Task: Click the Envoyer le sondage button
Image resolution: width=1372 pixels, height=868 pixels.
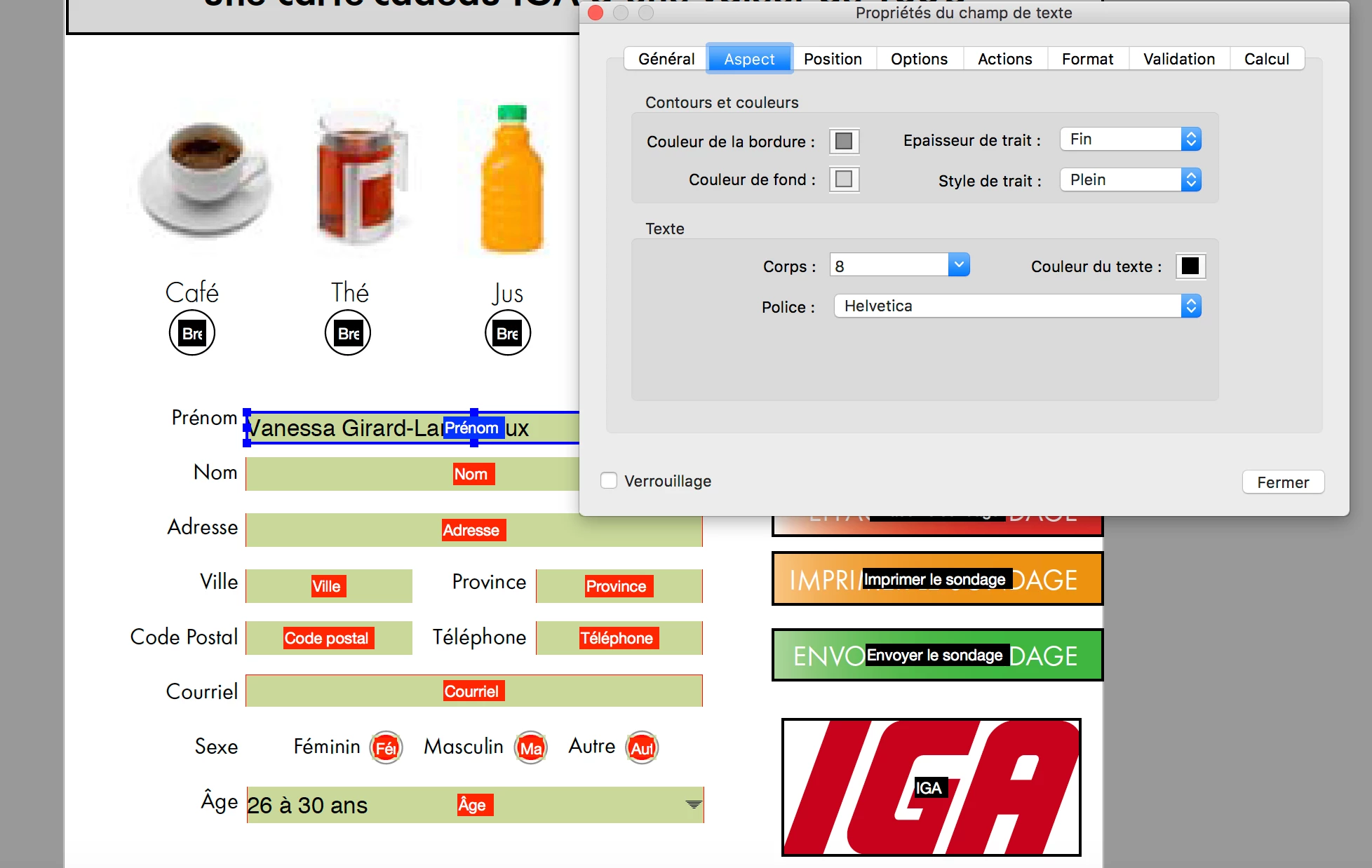Action: [936, 655]
